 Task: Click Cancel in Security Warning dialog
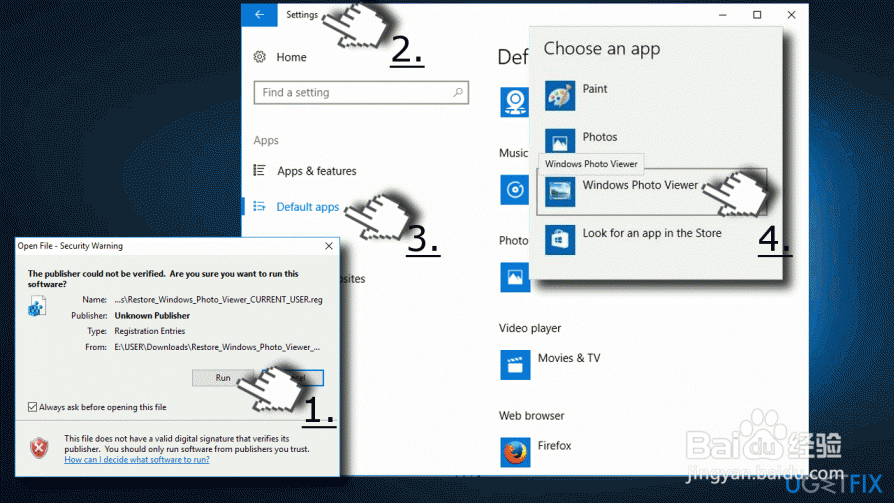click(x=293, y=377)
